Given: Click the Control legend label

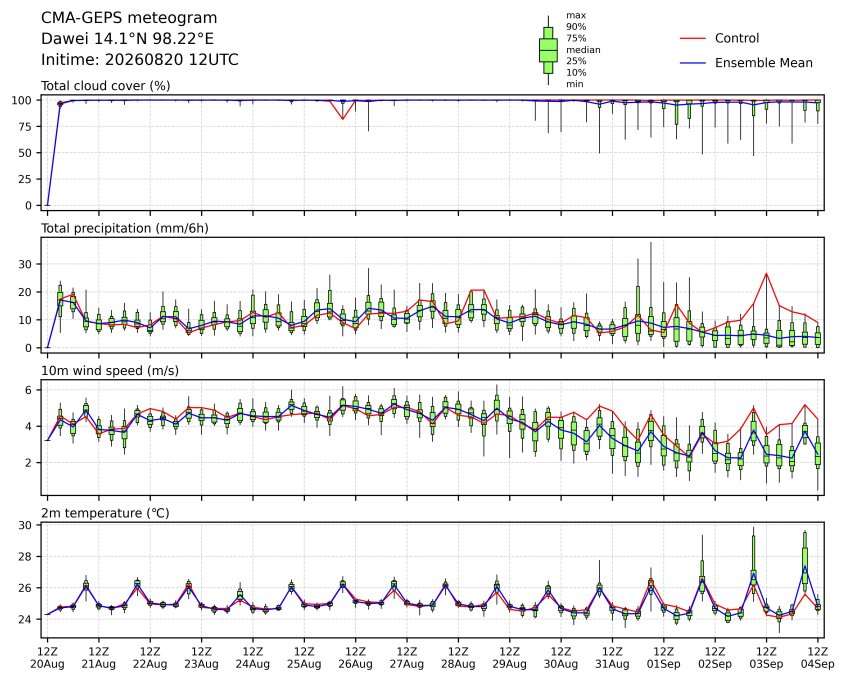Looking at the screenshot, I should [x=736, y=38].
